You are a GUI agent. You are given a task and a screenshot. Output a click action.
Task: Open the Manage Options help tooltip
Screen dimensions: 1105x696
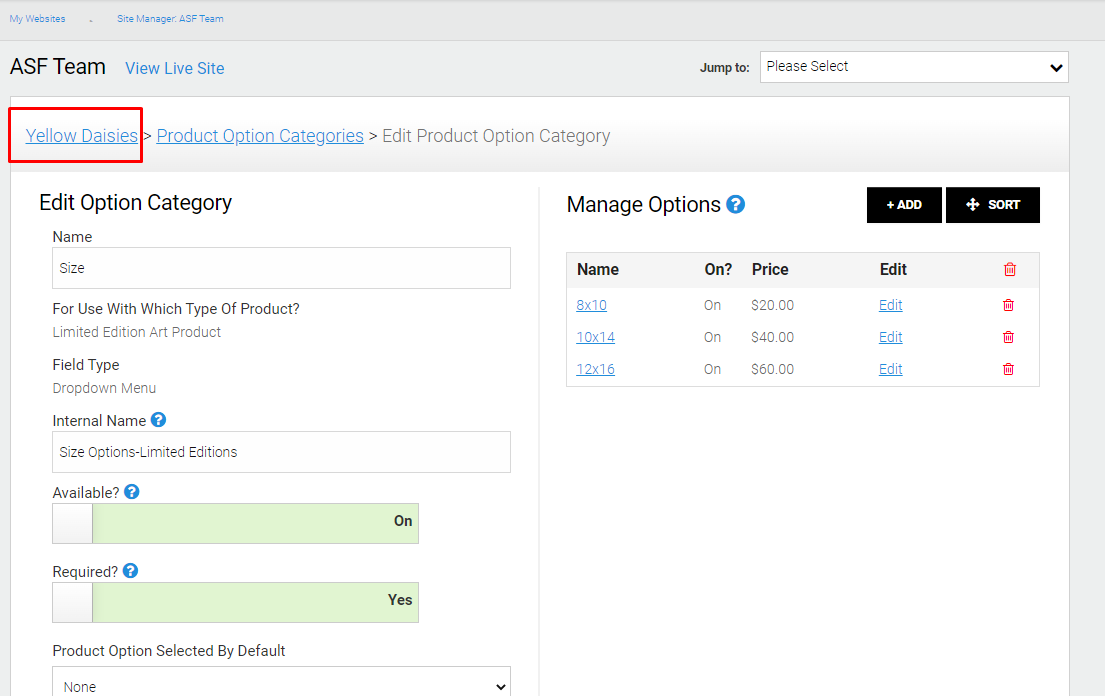pos(738,204)
